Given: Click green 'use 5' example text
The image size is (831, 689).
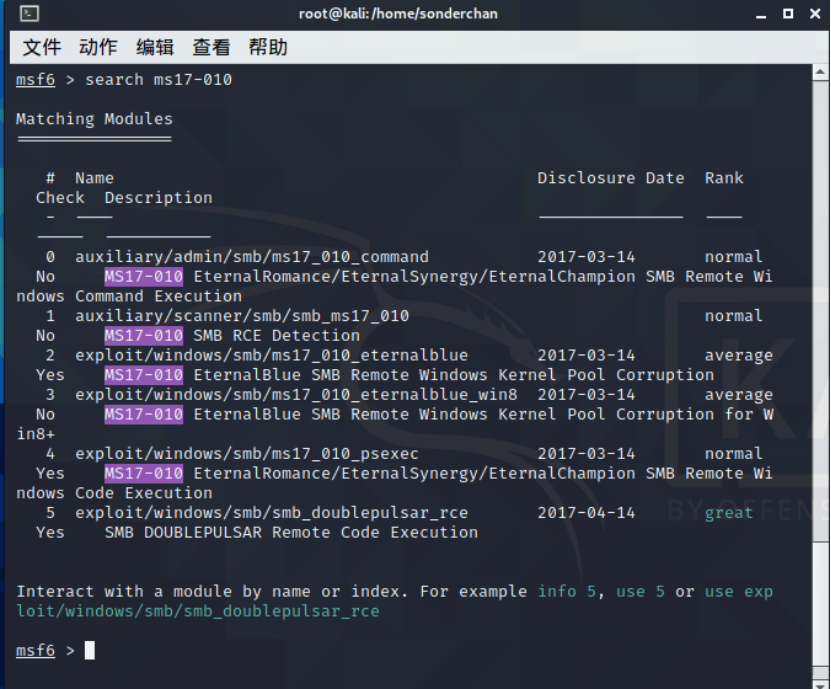Looking at the screenshot, I should tap(640, 591).
